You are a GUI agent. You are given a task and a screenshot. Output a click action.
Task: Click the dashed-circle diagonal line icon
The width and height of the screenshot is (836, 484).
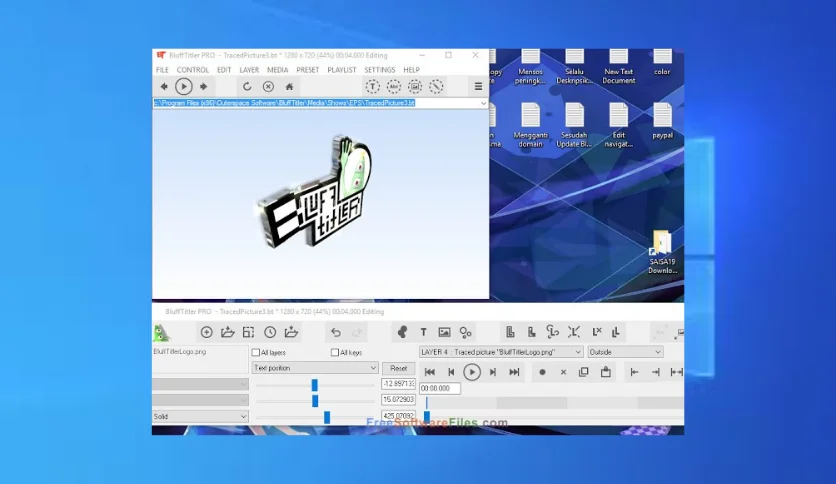tap(436, 86)
